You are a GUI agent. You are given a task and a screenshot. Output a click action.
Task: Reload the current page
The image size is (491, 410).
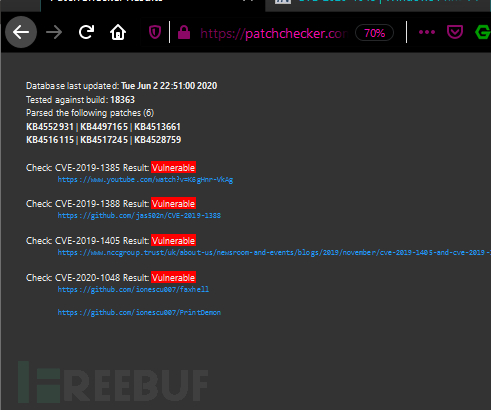coord(86,32)
